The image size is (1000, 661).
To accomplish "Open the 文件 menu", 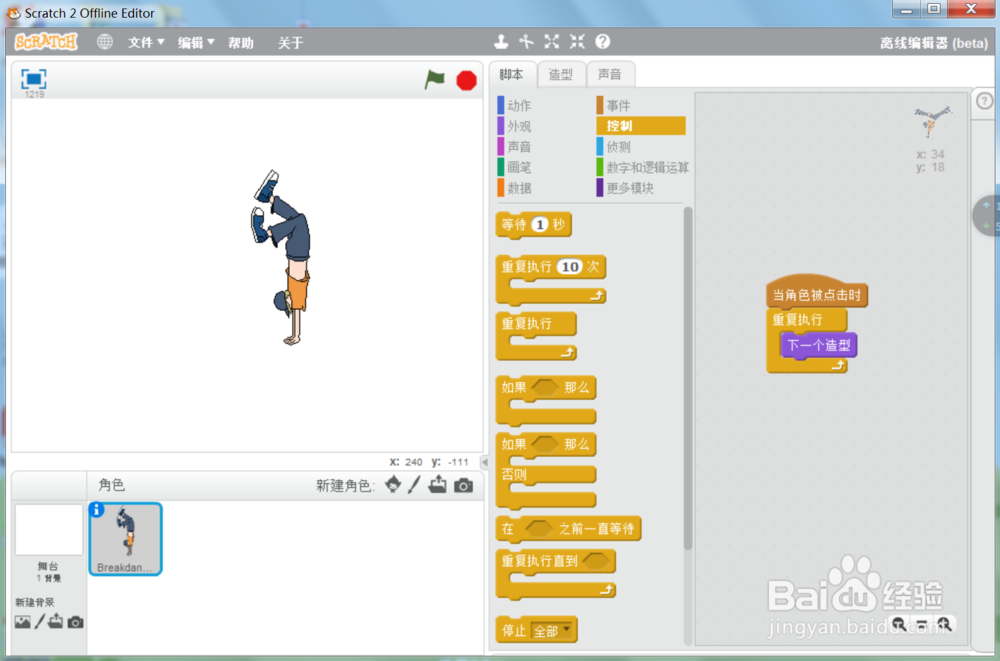I will click(x=146, y=42).
